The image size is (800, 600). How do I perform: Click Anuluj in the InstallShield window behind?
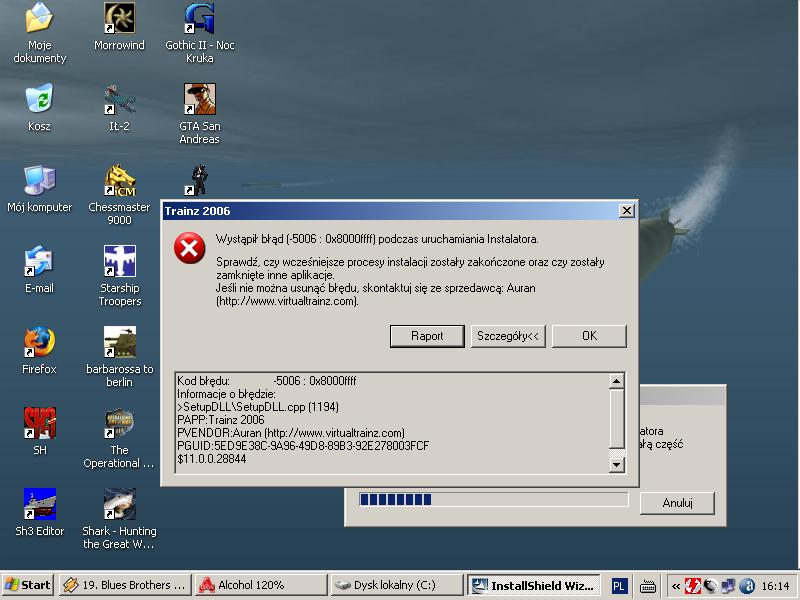(677, 503)
